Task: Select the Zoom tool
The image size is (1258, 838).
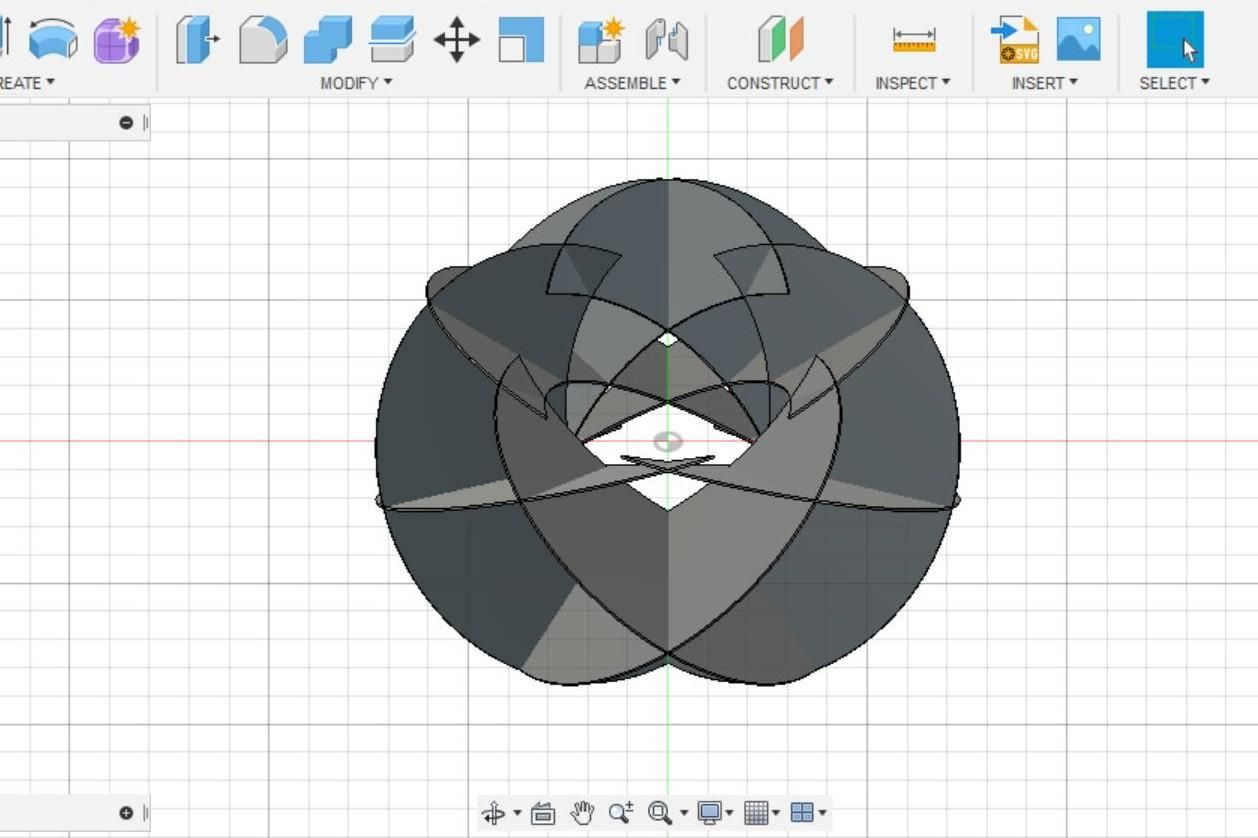Action: (621, 812)
